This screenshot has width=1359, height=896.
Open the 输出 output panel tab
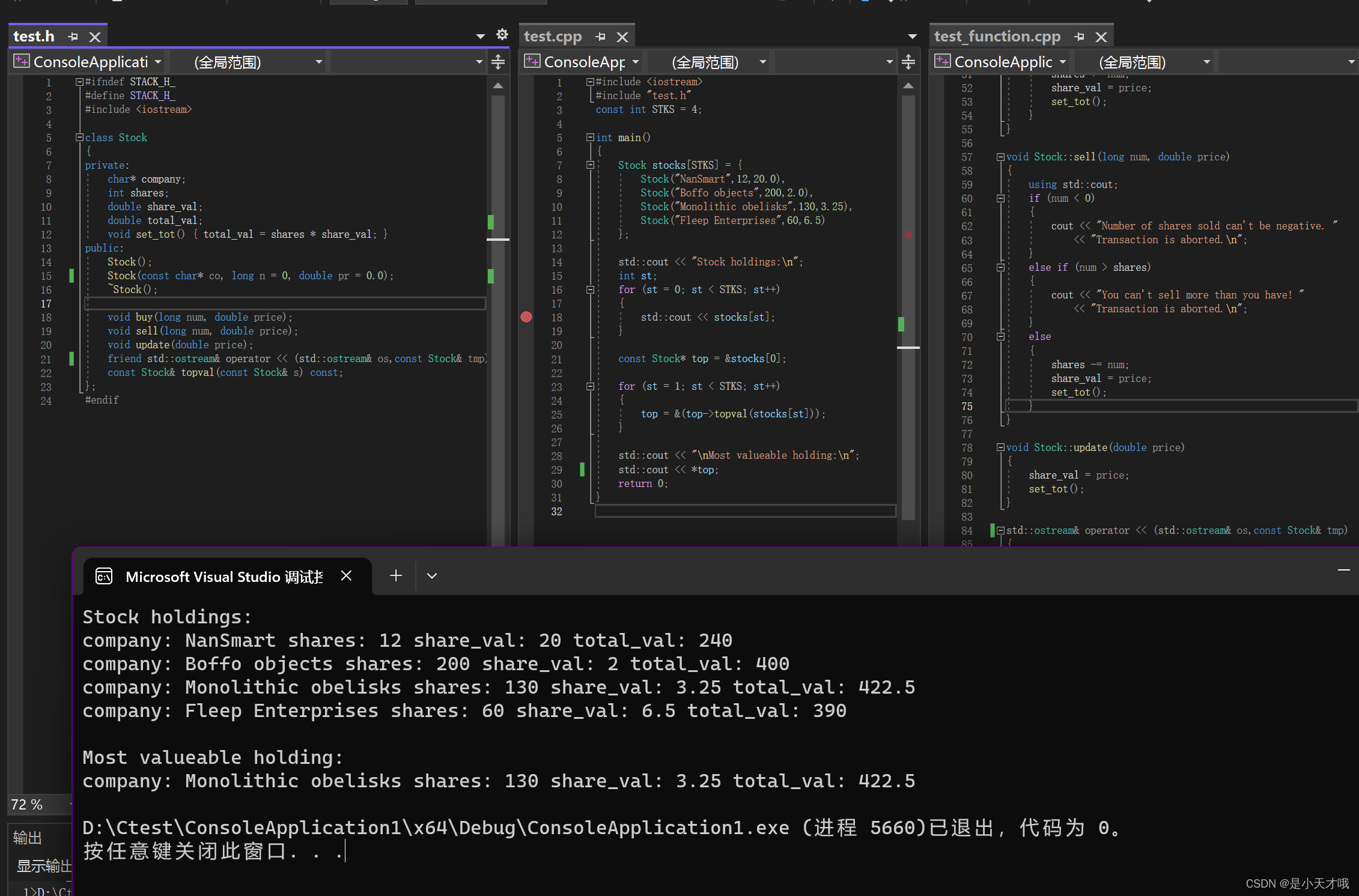[x=27, y=837]
